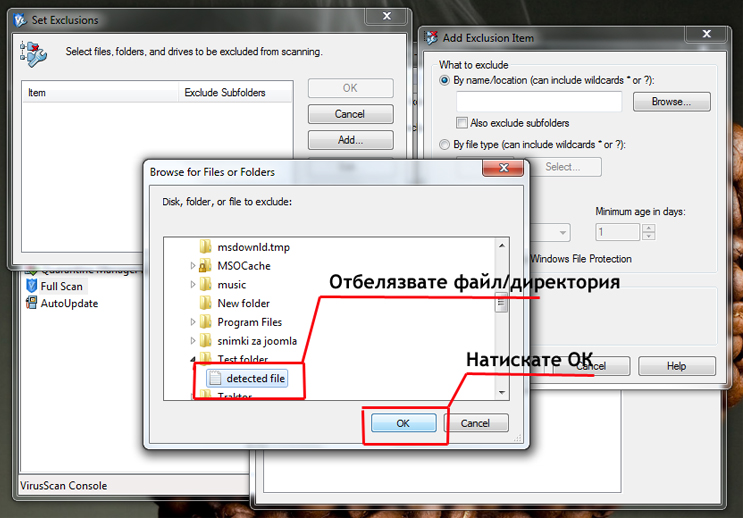The width and height of the screenshot is (743, 518).
Task: Click the AutoUpdate task icon
Action: coord(31,303)
